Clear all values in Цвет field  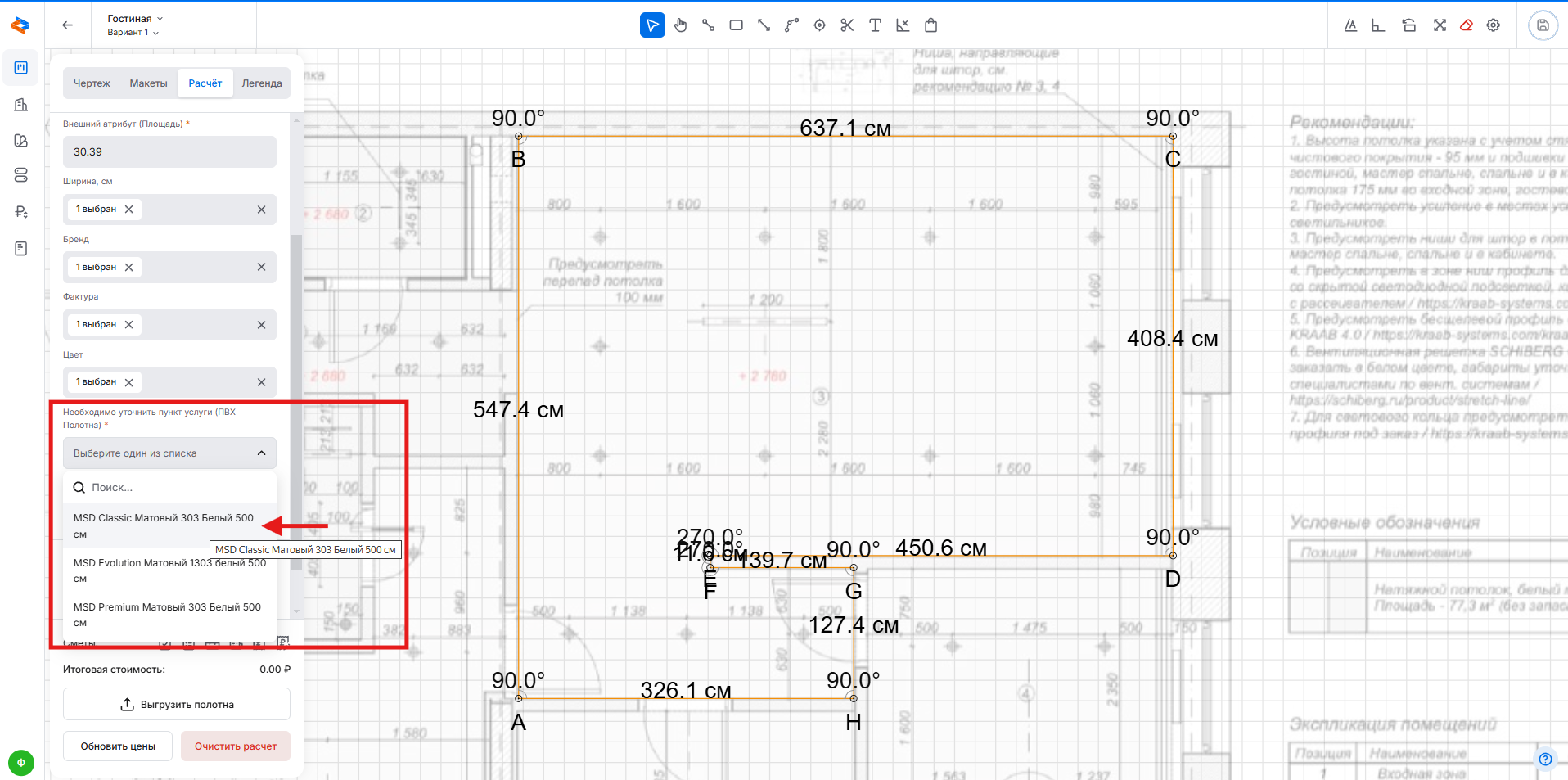pyautogui.click(x=261, y=382)
